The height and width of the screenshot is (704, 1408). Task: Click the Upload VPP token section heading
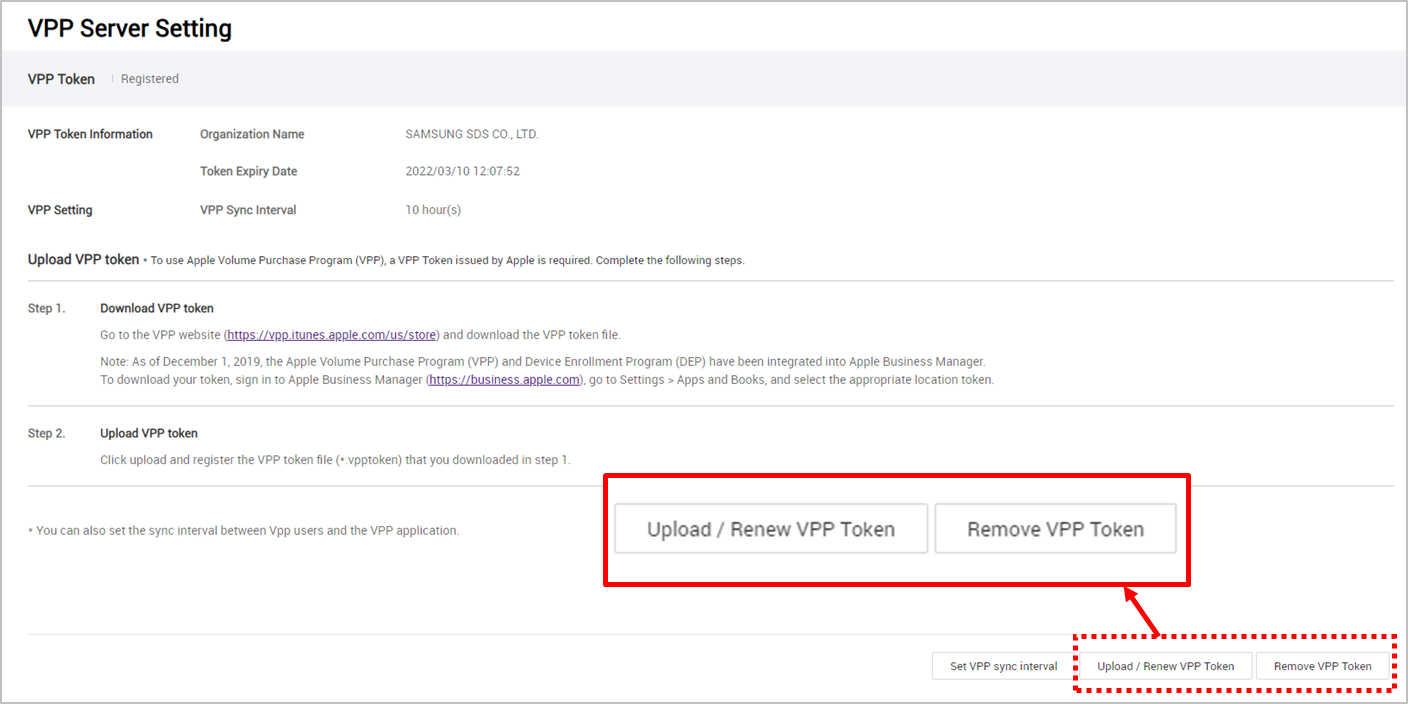[83, 259]
